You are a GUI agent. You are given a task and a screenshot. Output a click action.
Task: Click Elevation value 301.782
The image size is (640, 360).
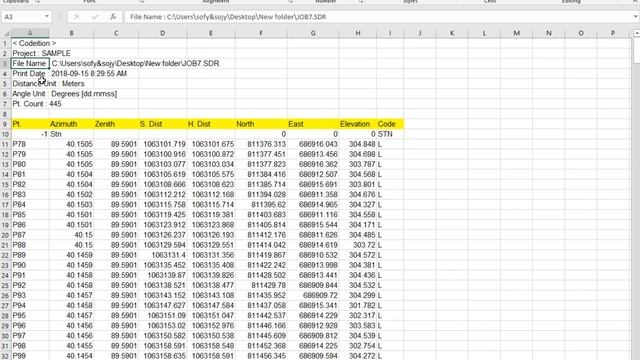coord(358,306)
